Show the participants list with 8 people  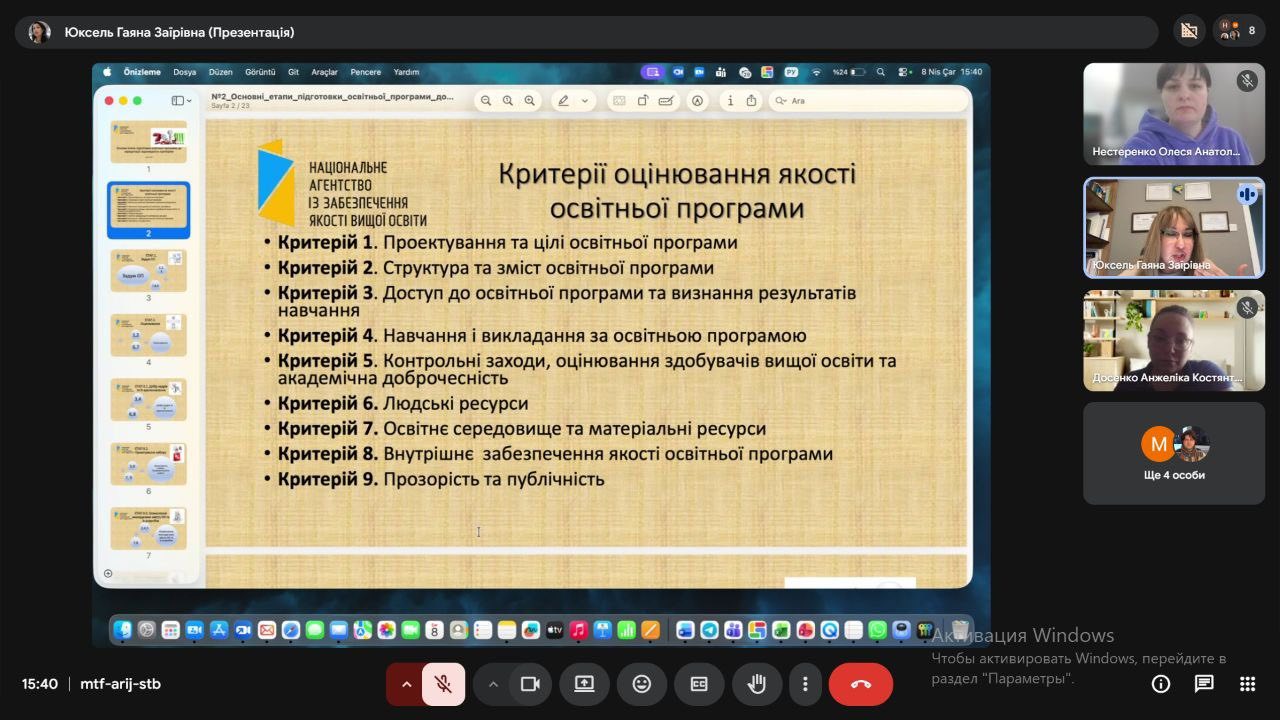1239,31
